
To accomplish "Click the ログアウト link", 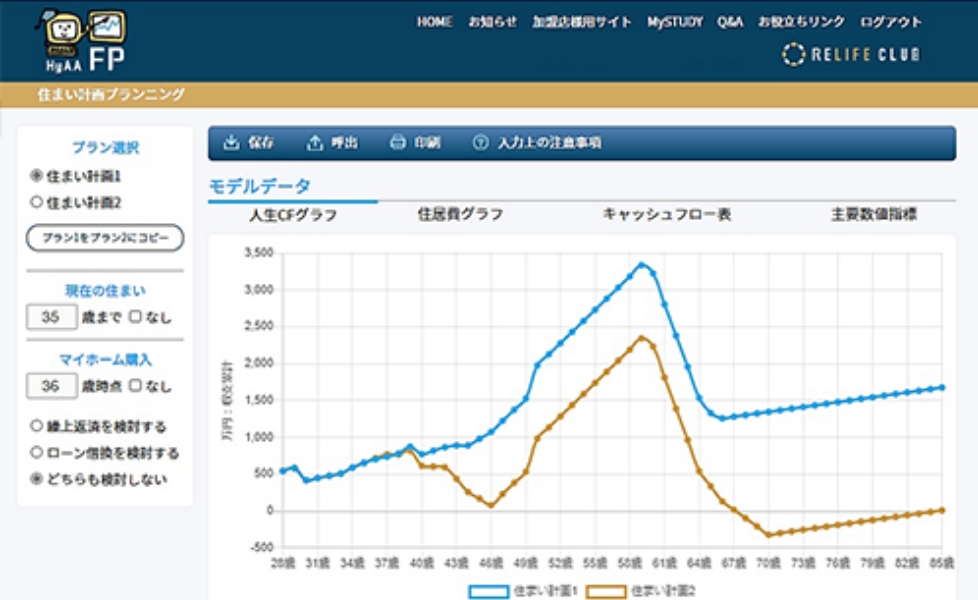I will pyautogui.click(x=891, y=22).
